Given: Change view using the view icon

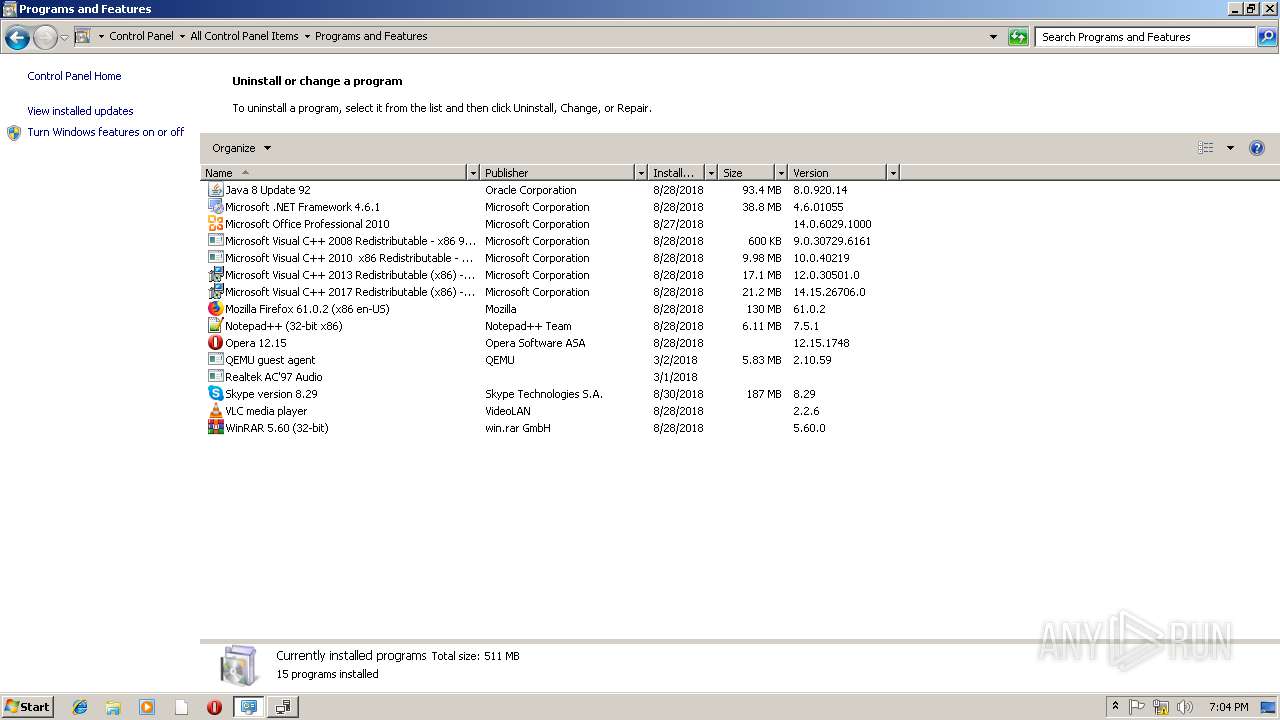Looking at the screenshot, I should [1206, 148].
